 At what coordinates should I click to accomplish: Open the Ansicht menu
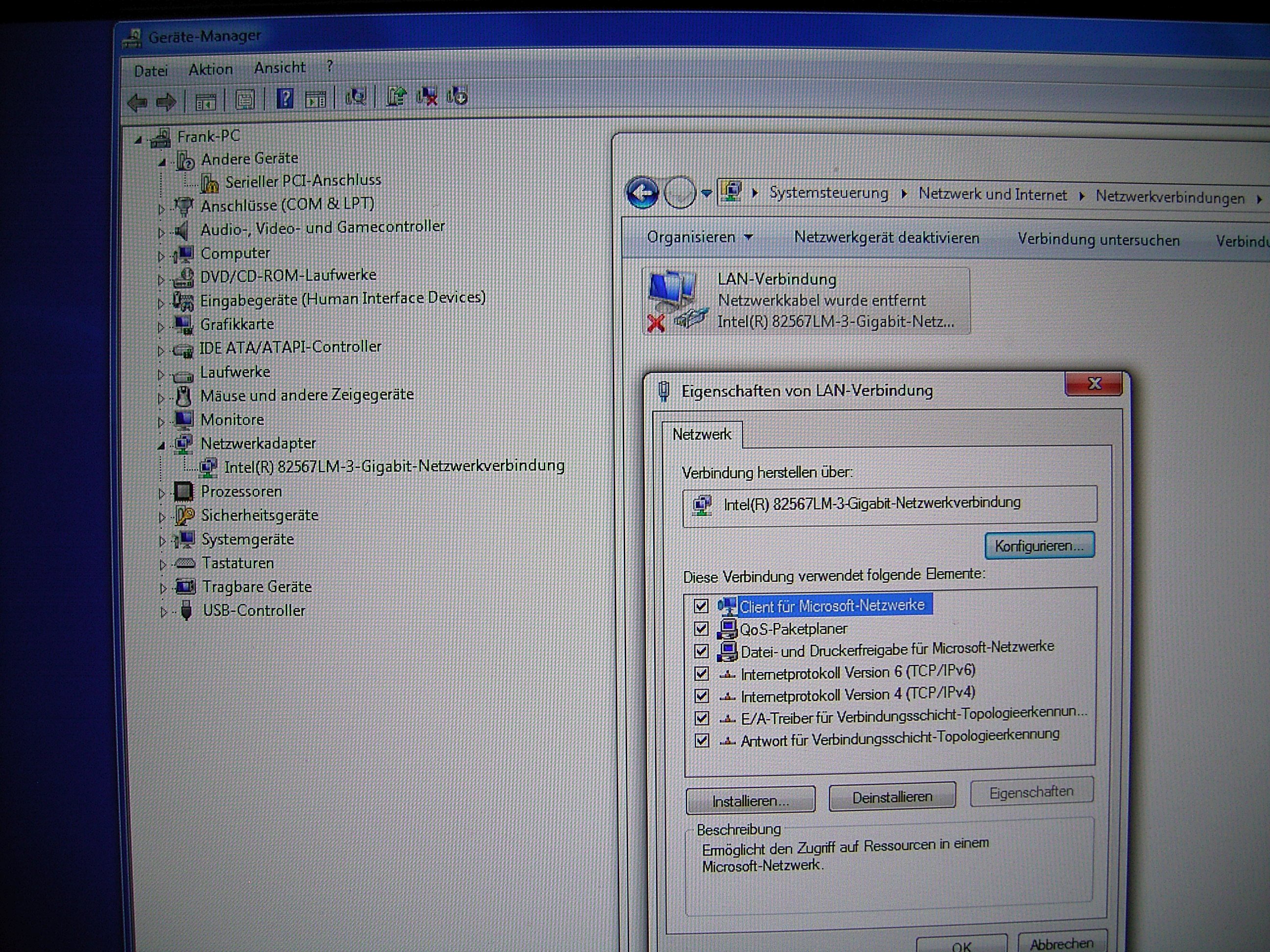(x=280, y=68)
